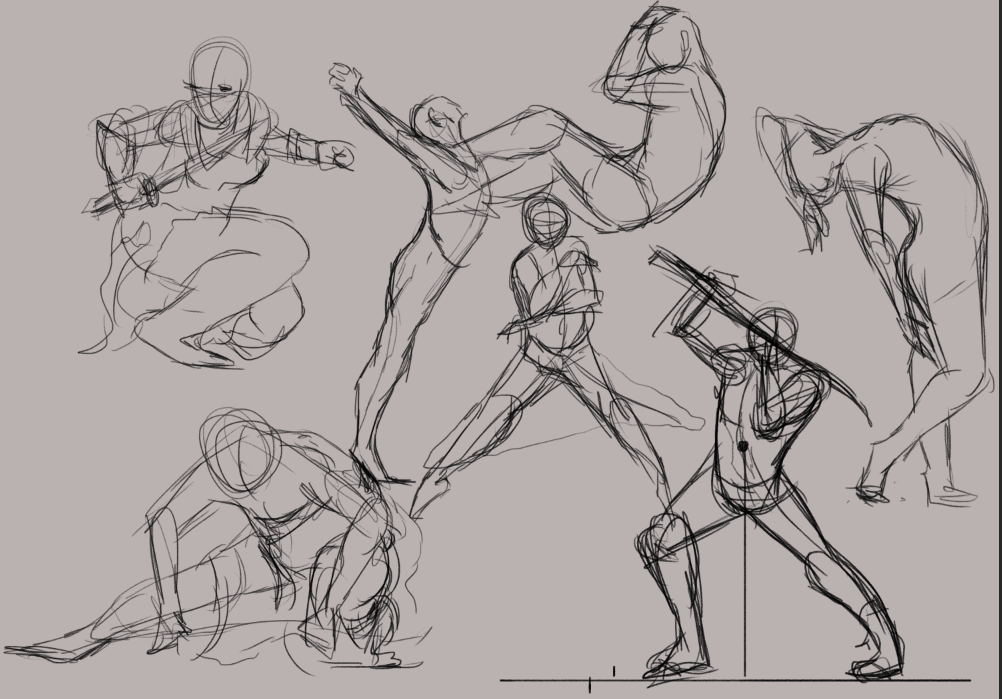The image size is (1002, 699).
Task: Click the crouching masked figure holding a sword
Action: point(217,203)
